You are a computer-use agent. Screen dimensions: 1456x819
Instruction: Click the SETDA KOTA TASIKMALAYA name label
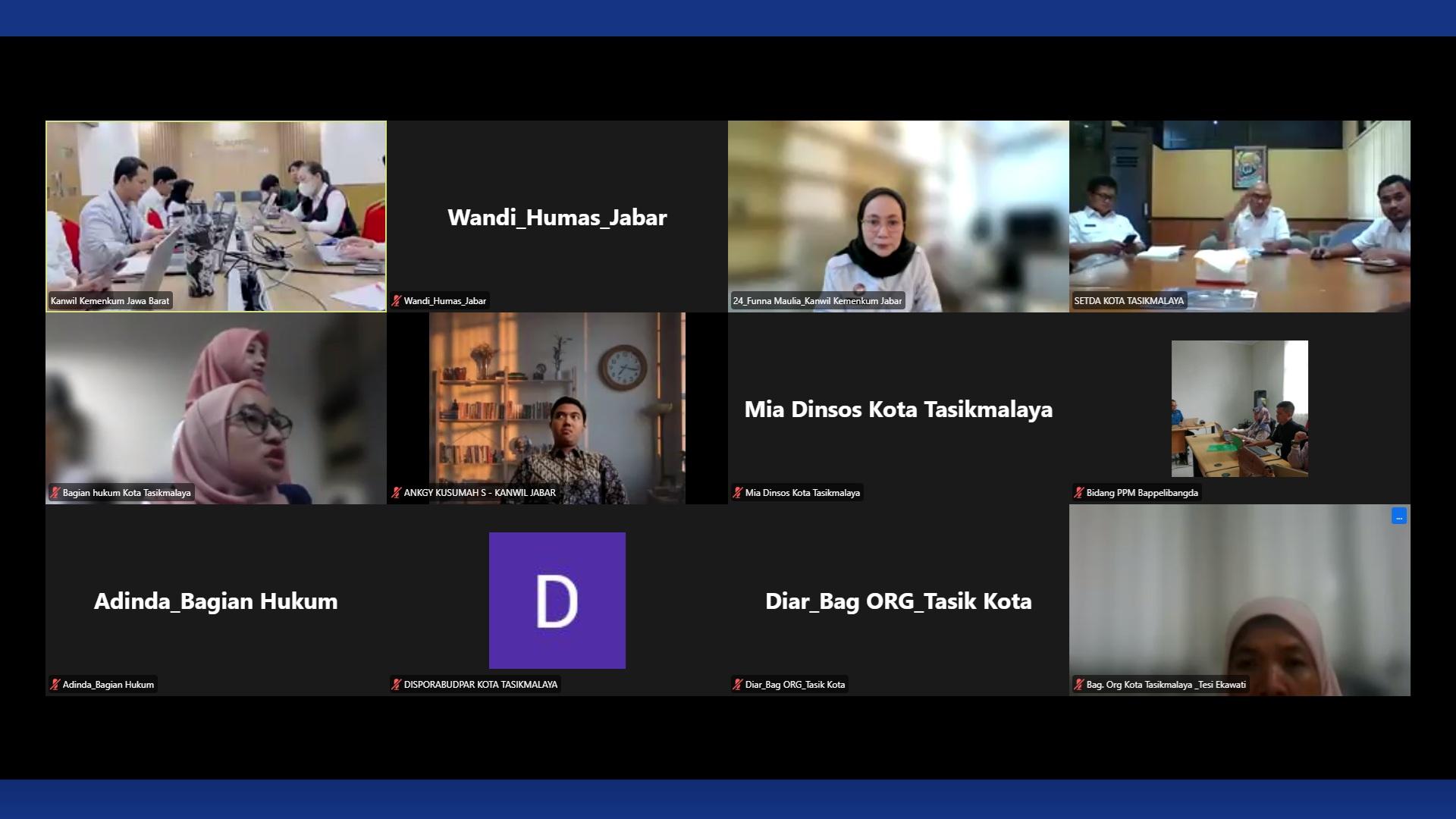[x=1128, y=301]
